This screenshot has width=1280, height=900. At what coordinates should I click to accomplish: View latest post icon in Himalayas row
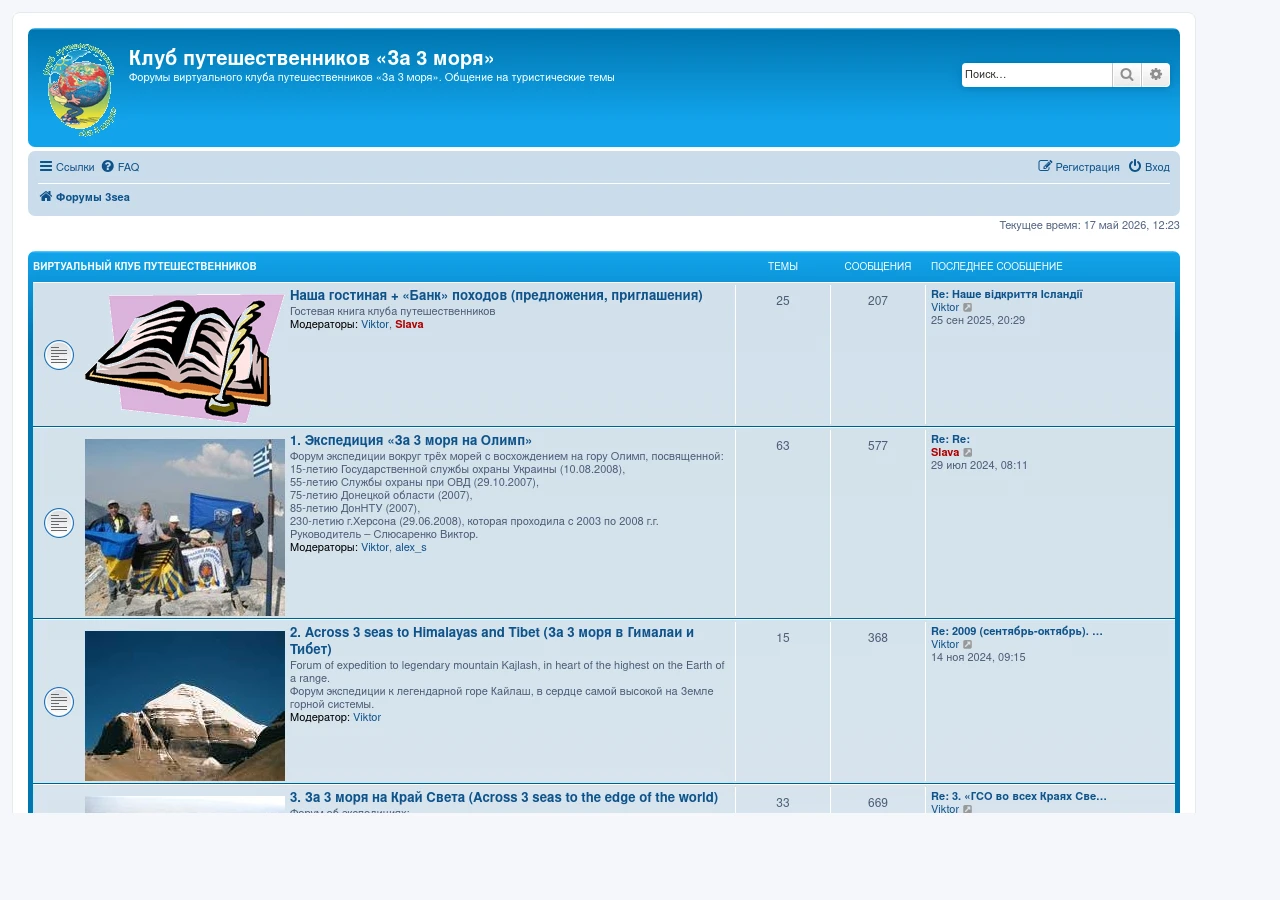[x=968, y=645]
